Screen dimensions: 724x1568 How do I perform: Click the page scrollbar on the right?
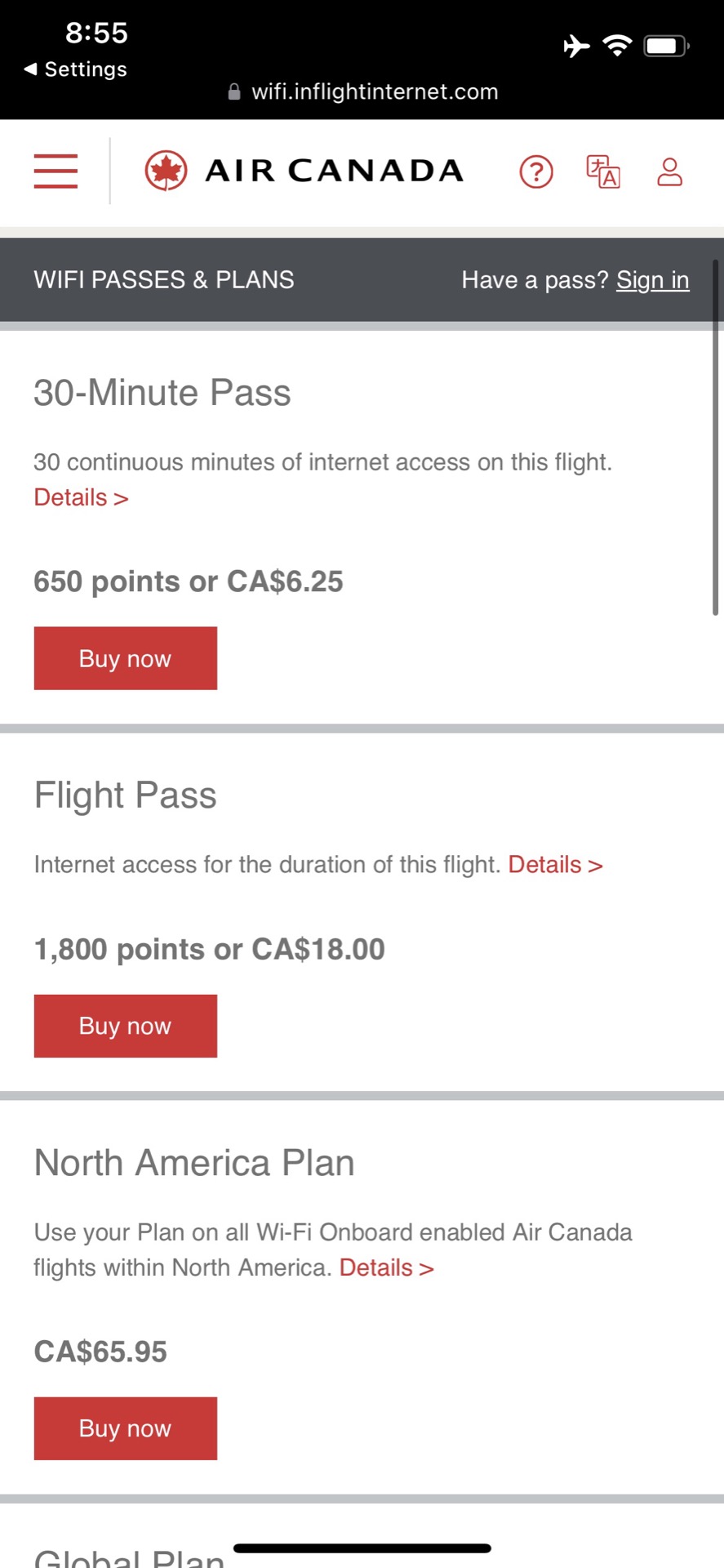[x=715, y=438]
